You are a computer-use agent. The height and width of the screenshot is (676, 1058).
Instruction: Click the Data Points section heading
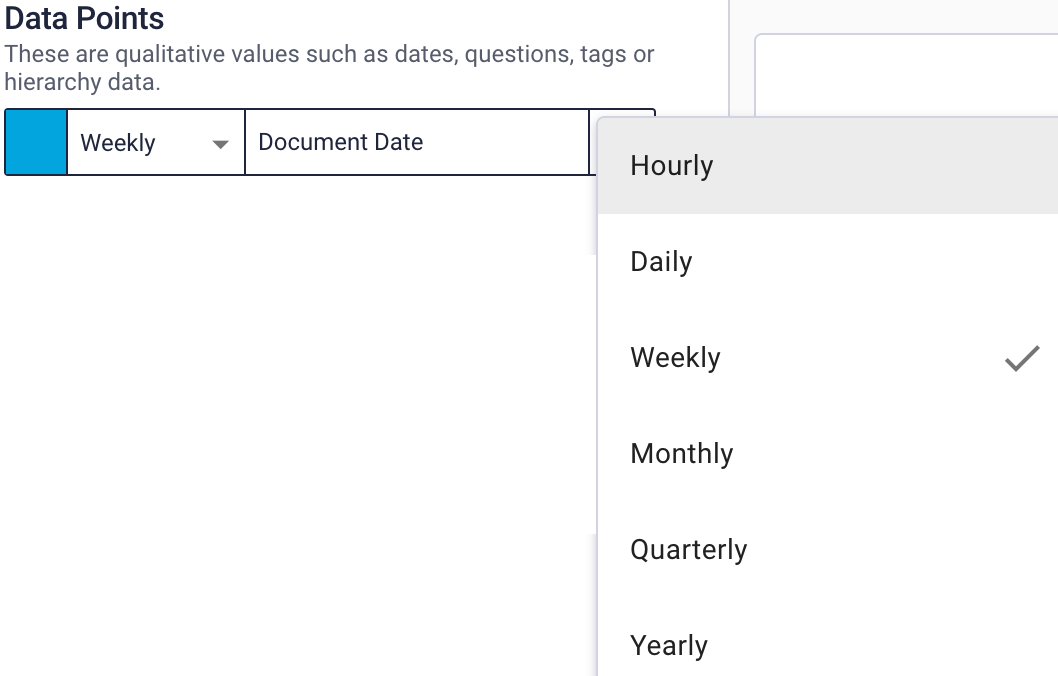pyautogui.click(x=84, y=18)
